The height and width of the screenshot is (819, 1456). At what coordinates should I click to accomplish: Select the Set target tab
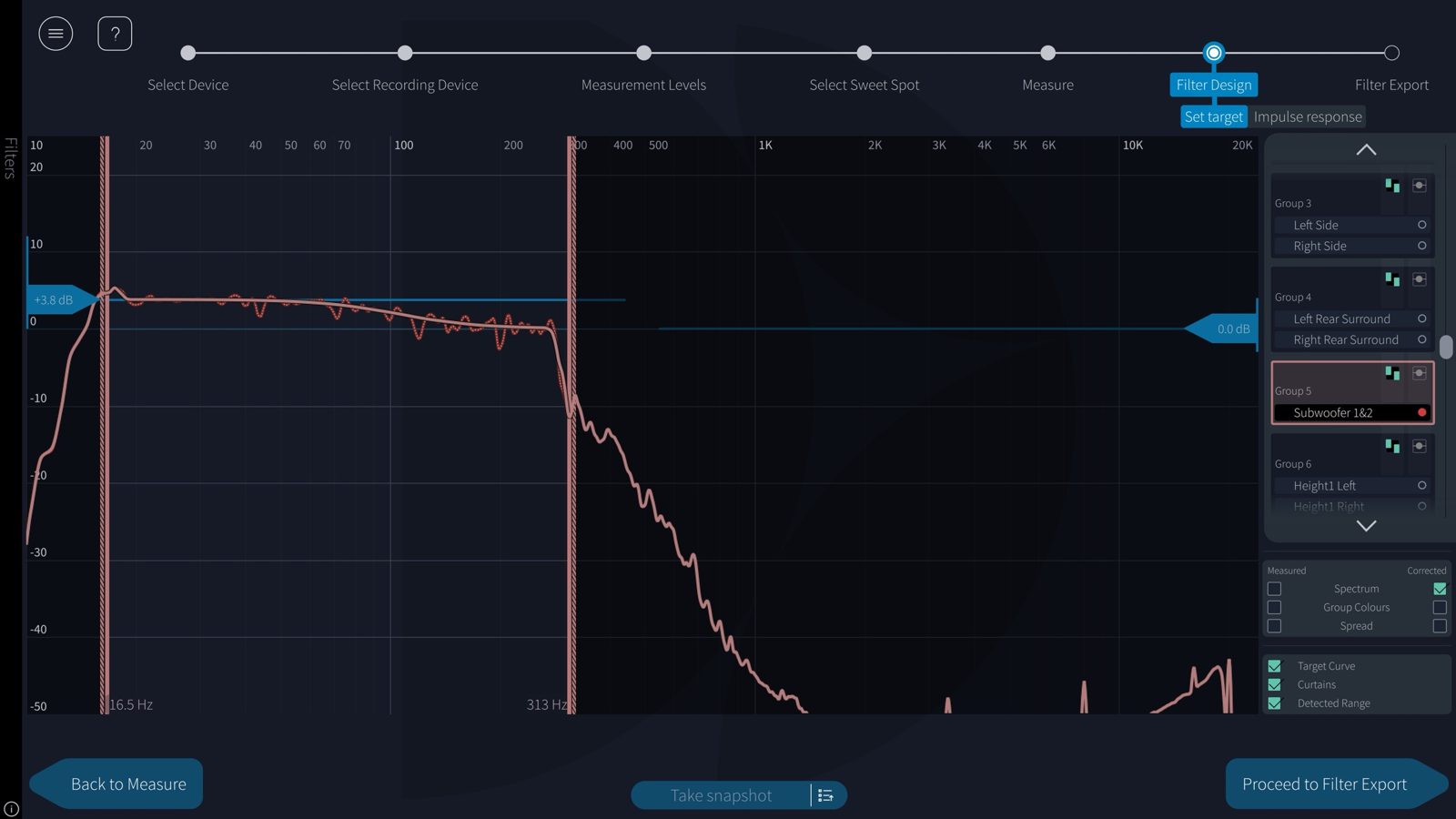point(1214,116)
